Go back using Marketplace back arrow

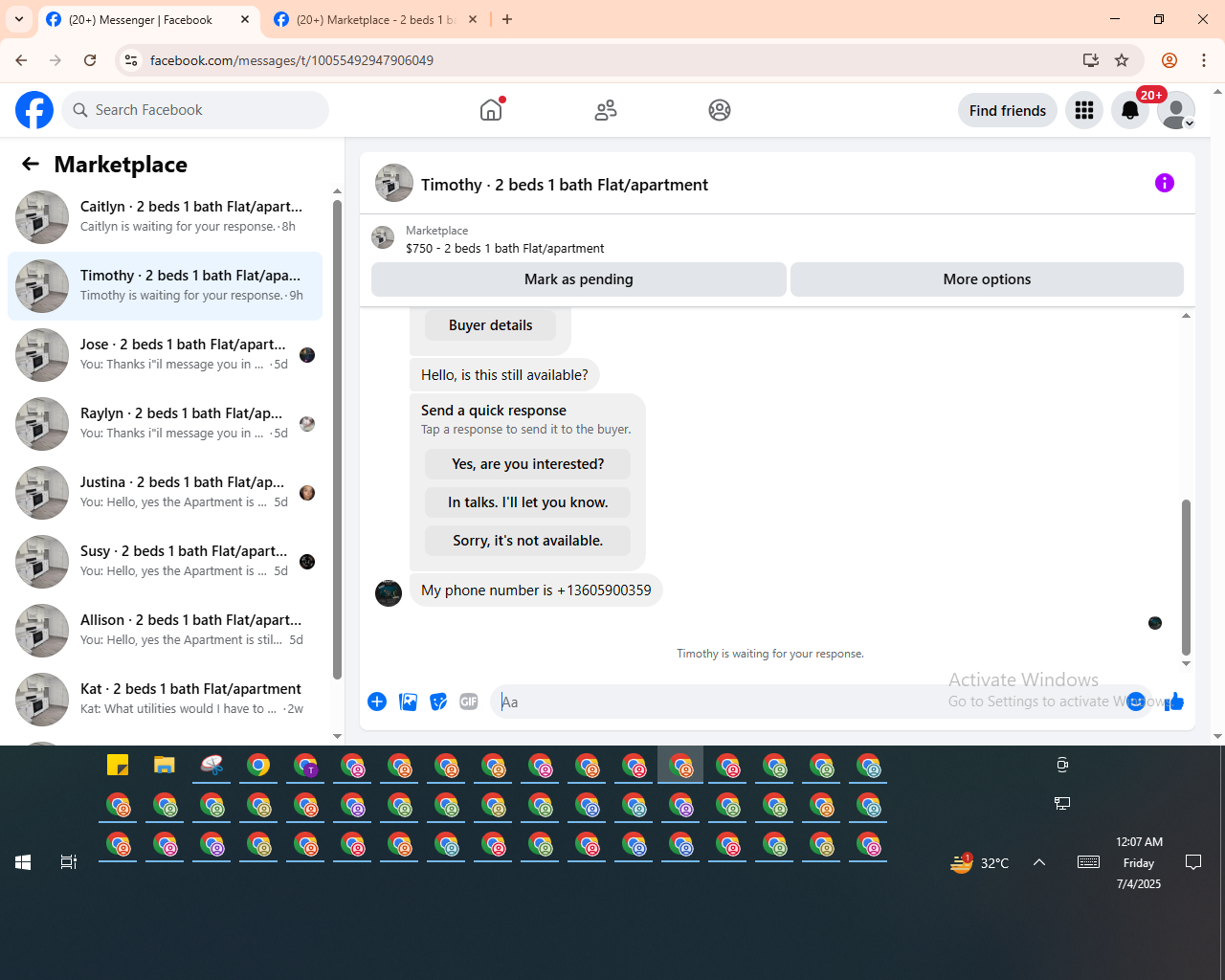31,165
